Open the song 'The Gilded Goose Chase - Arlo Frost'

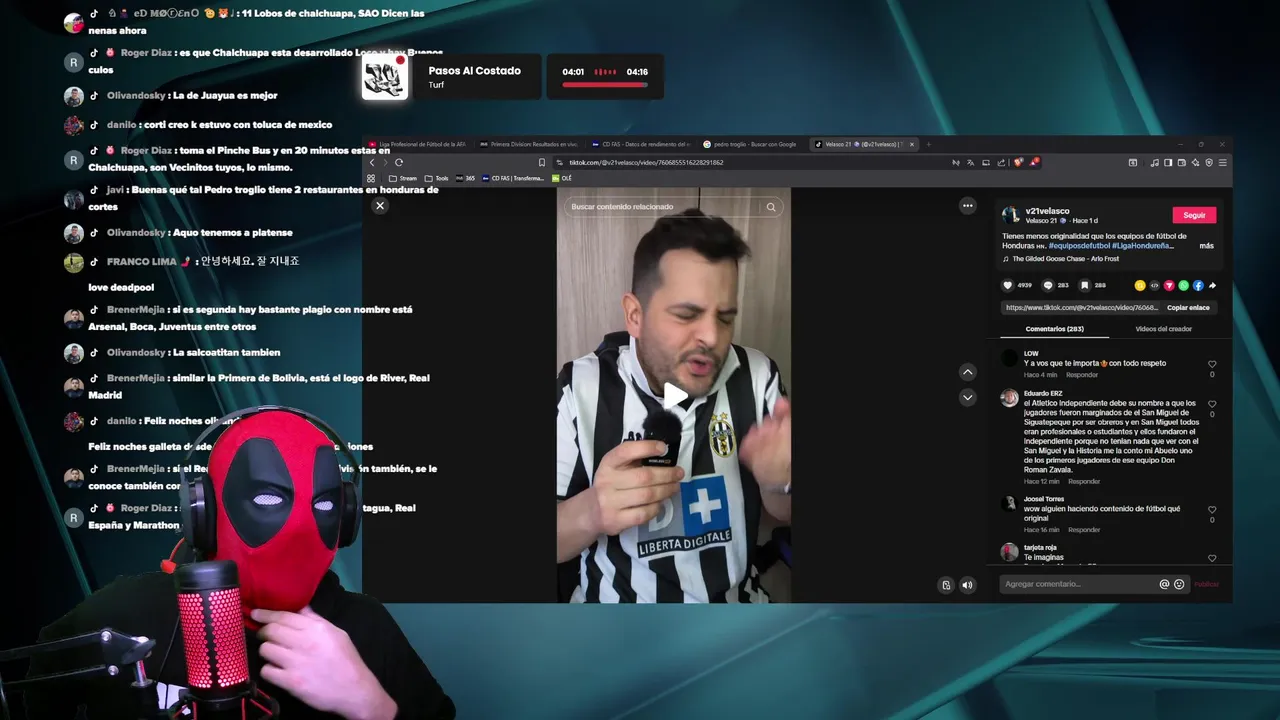click(1066, 259)
